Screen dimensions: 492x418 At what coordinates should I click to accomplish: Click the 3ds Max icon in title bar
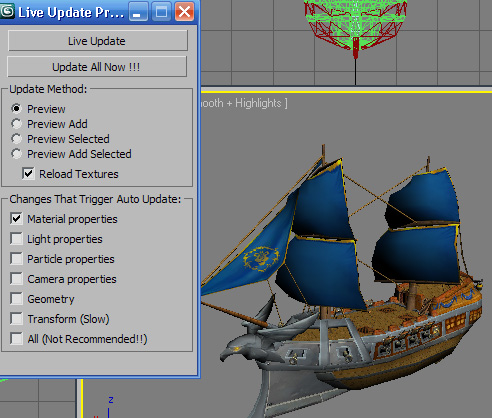7,11
